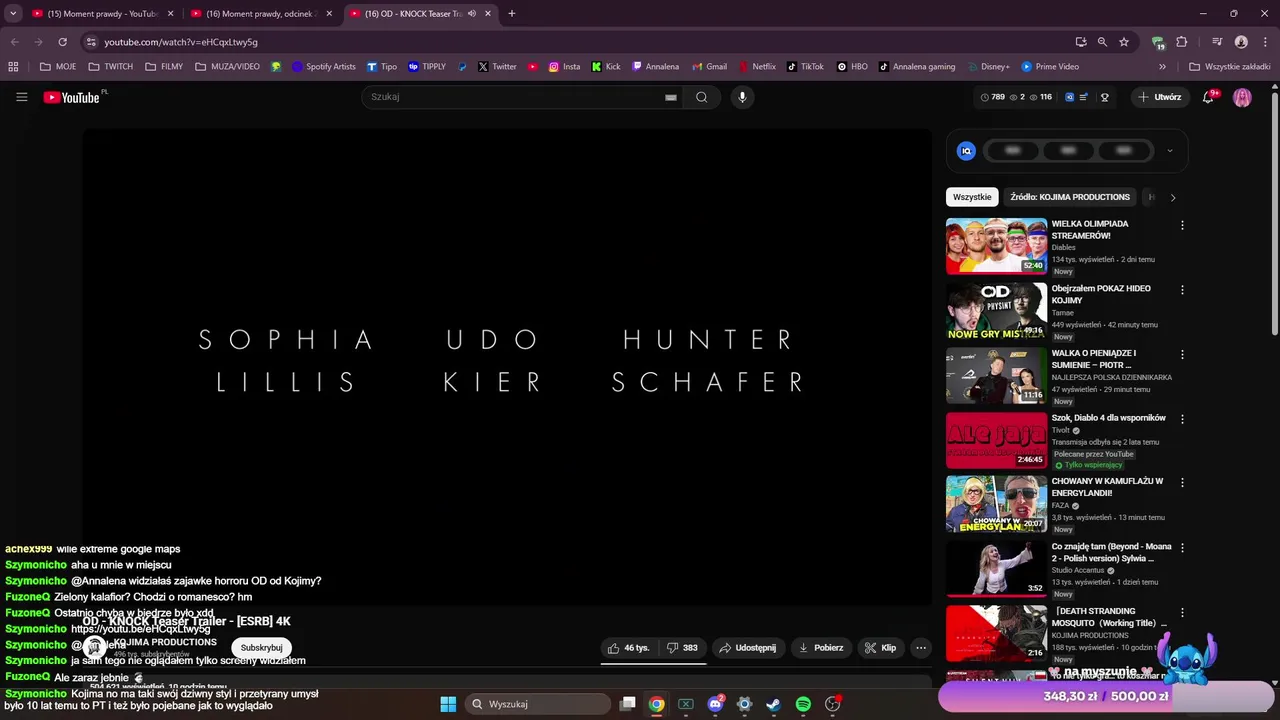The width and height of the screenshot is (1280, 720).
Task: Switch to the Moment prawdy, odcinek tab
Action: (260, 14)
